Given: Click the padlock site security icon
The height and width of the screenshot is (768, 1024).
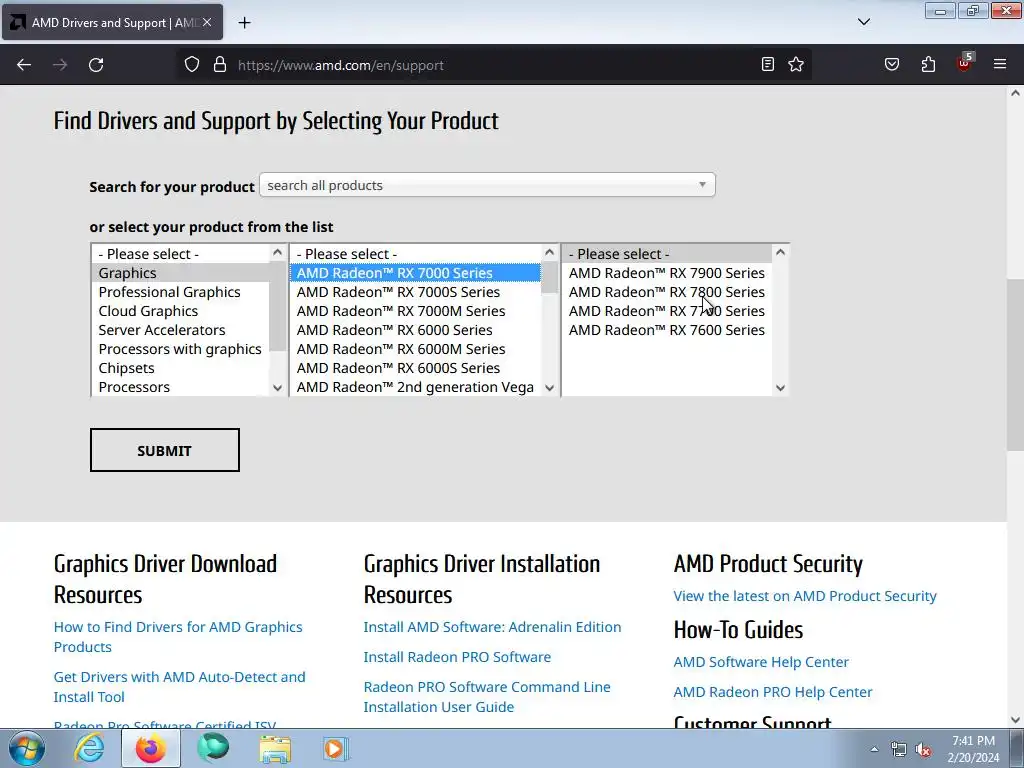Looking at the screenshot, I should (220, 65).
